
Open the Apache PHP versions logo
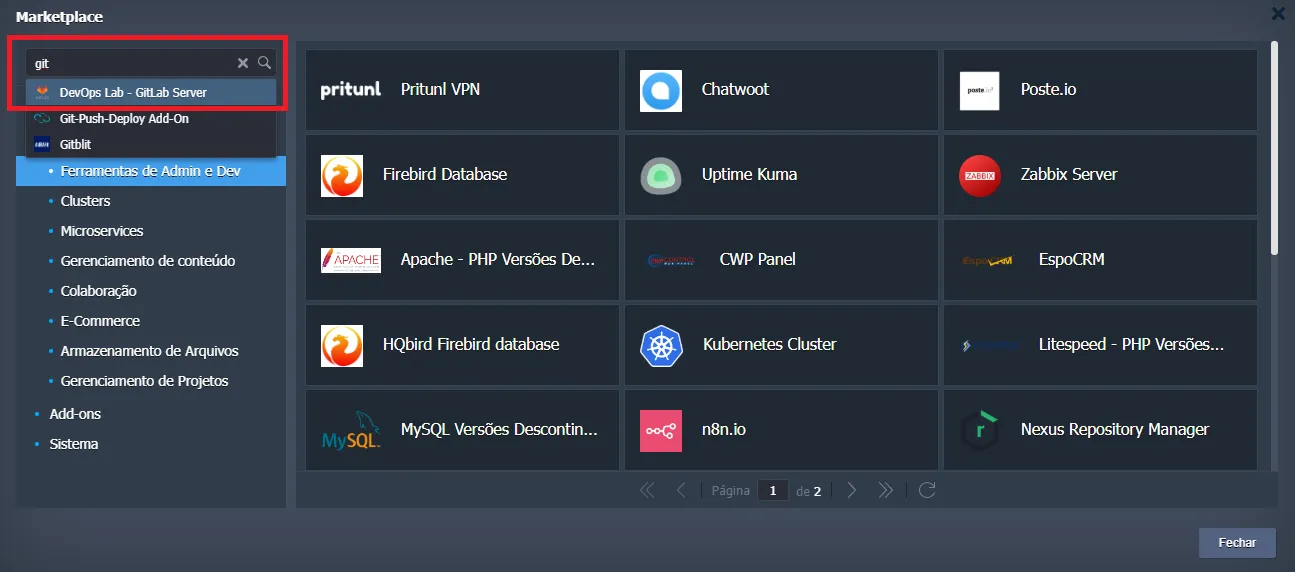click(351, 260)
